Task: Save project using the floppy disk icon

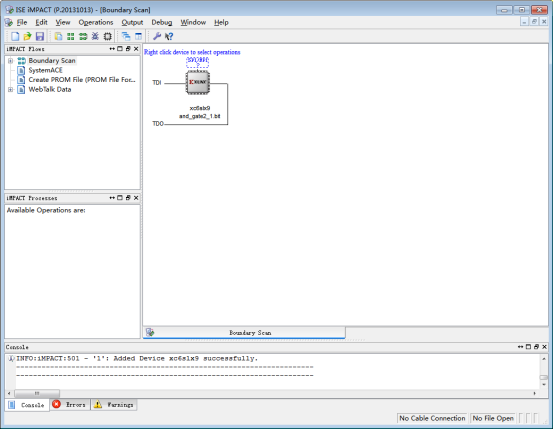Action: tap(40, 36)
